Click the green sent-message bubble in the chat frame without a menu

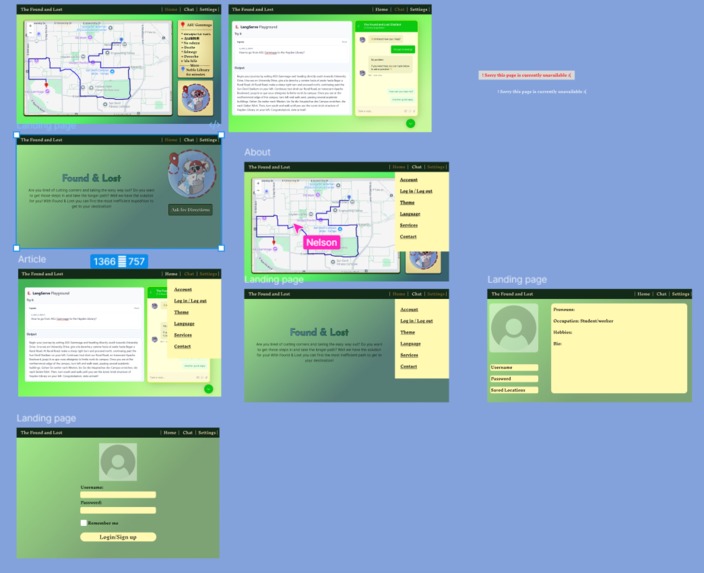(403, 49)
